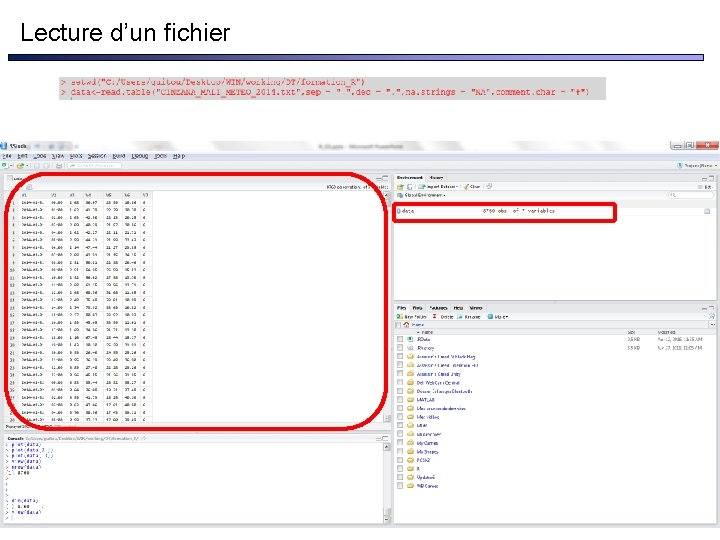The image size is (720, 540).
Task: Maximize the Files pane
Action: click(x=711, y=308)
